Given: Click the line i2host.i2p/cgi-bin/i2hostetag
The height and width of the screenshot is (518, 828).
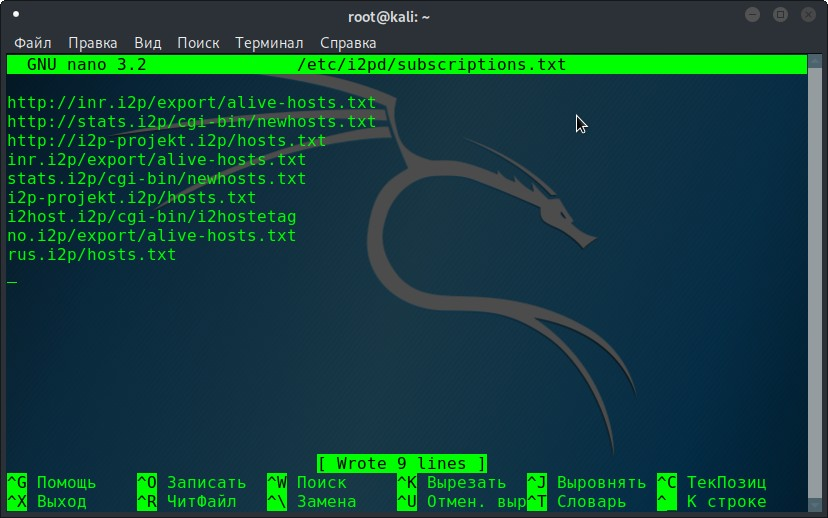Looking at the screenshot, I should tap(152, 216).
